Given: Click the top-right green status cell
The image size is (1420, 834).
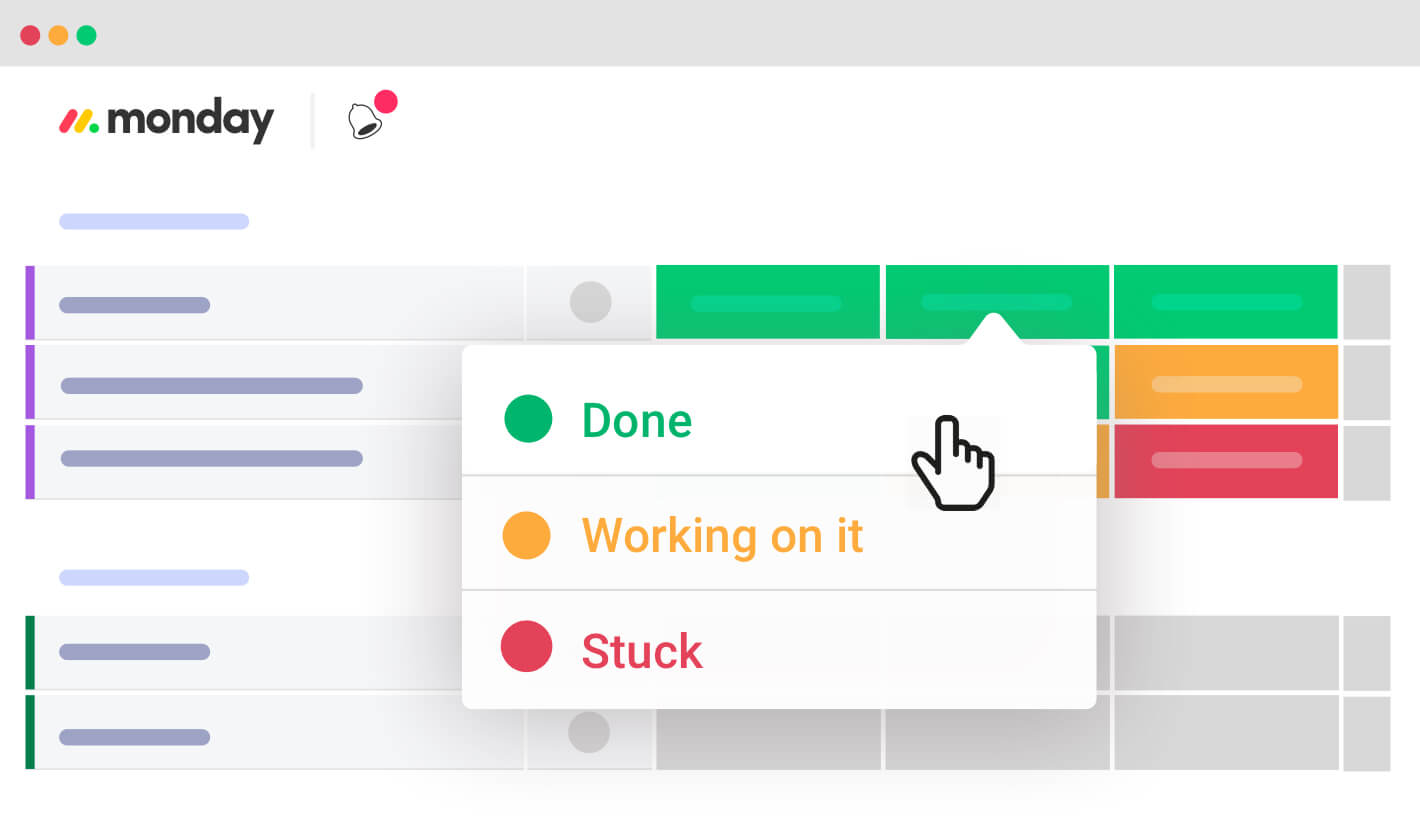Looking at the screenshot, I should [x=1226, y=302].
